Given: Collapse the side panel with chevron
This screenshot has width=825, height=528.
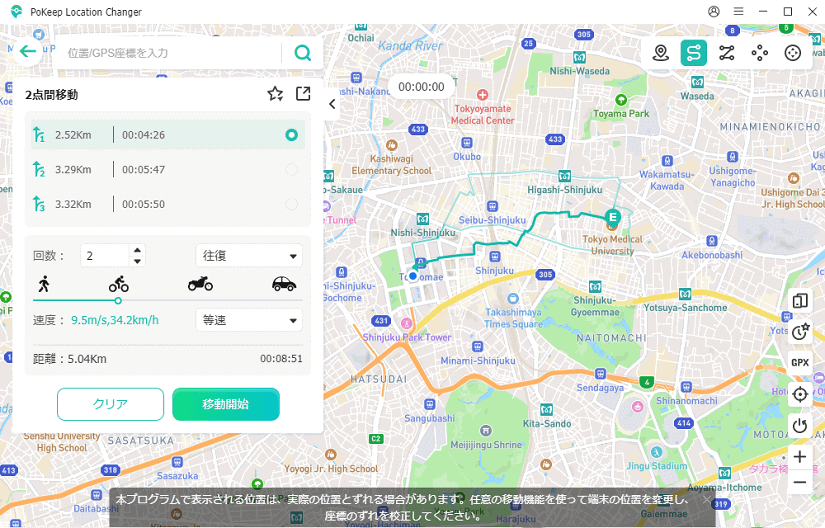Looking at the screenshot, I should point(332,104).
